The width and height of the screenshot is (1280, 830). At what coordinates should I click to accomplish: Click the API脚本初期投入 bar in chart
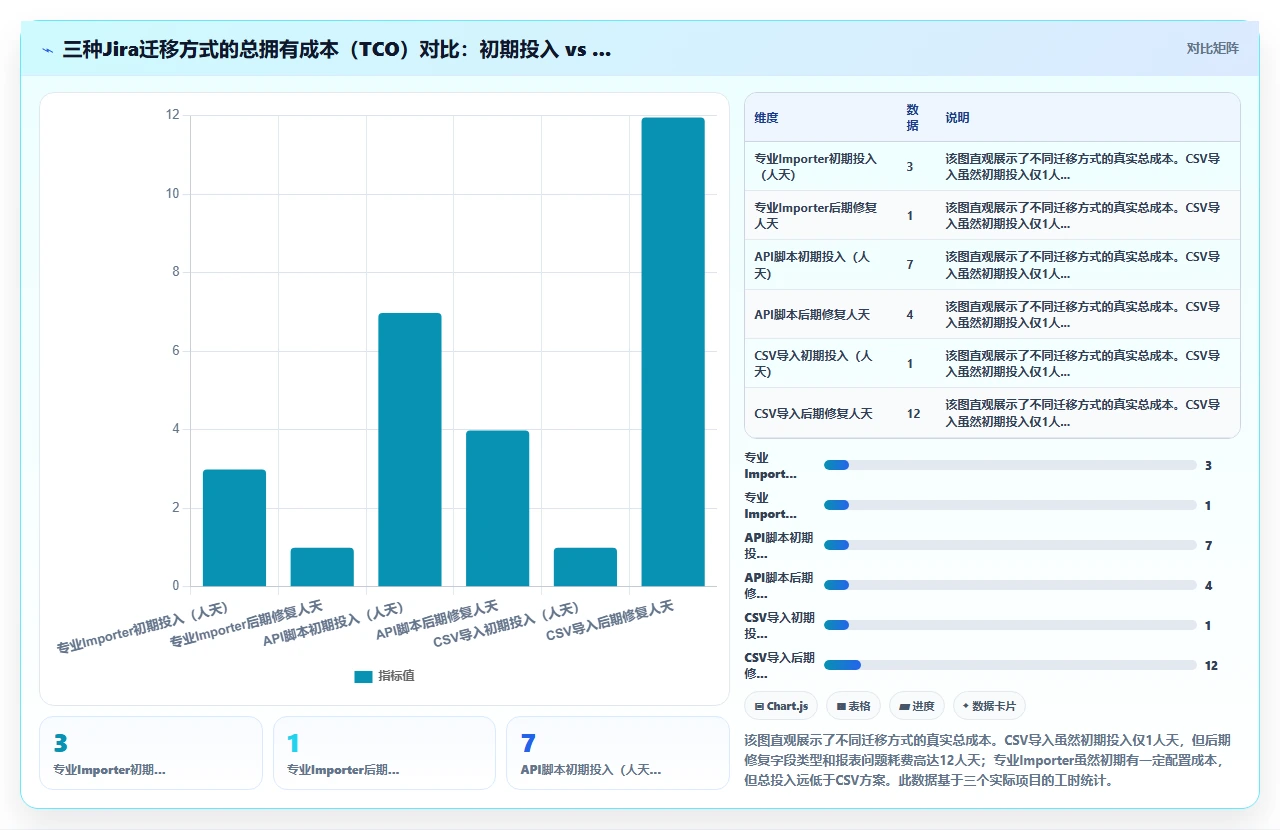point(410,450)
